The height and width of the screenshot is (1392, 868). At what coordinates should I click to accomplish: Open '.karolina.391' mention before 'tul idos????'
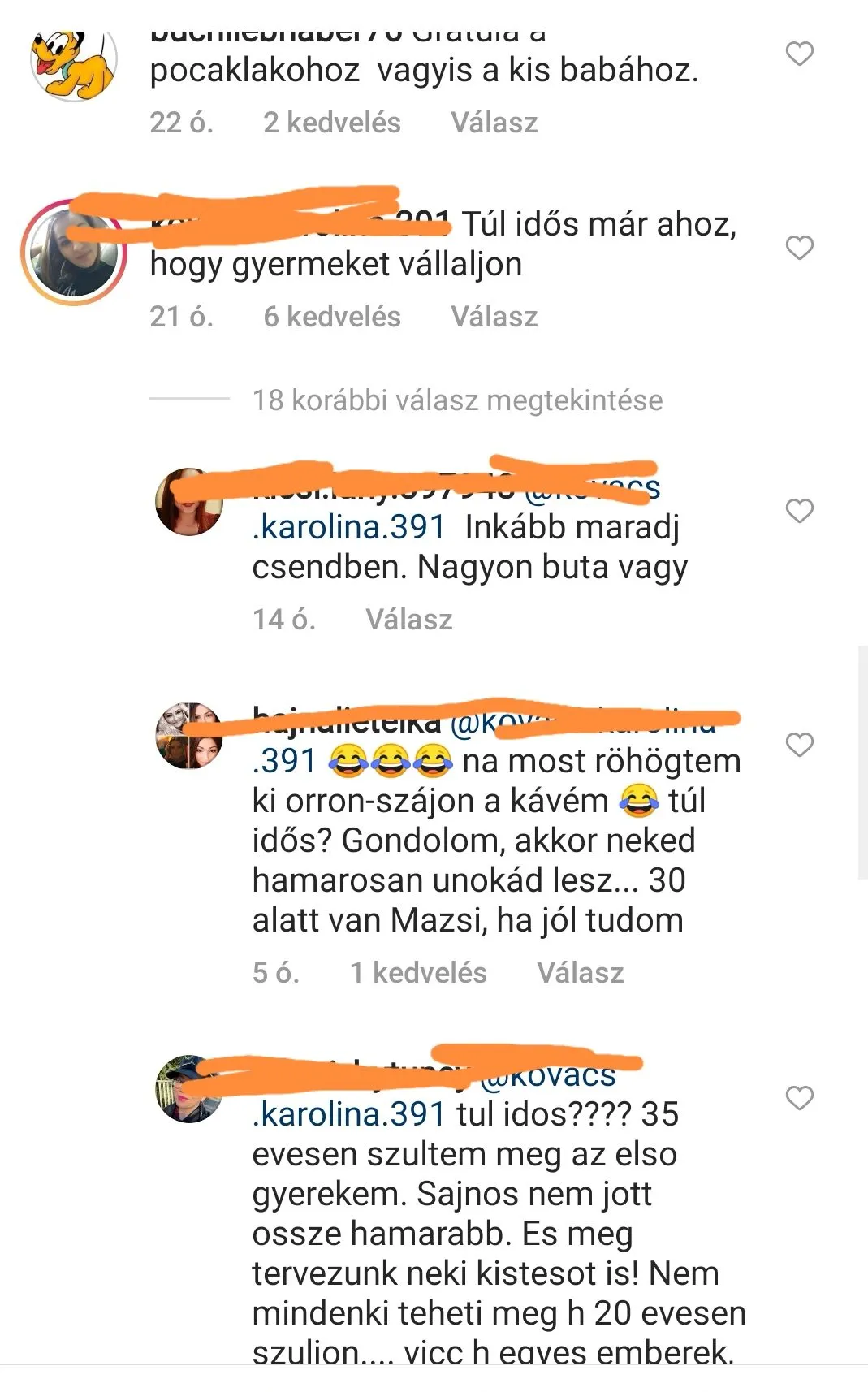click(349, 1114)
